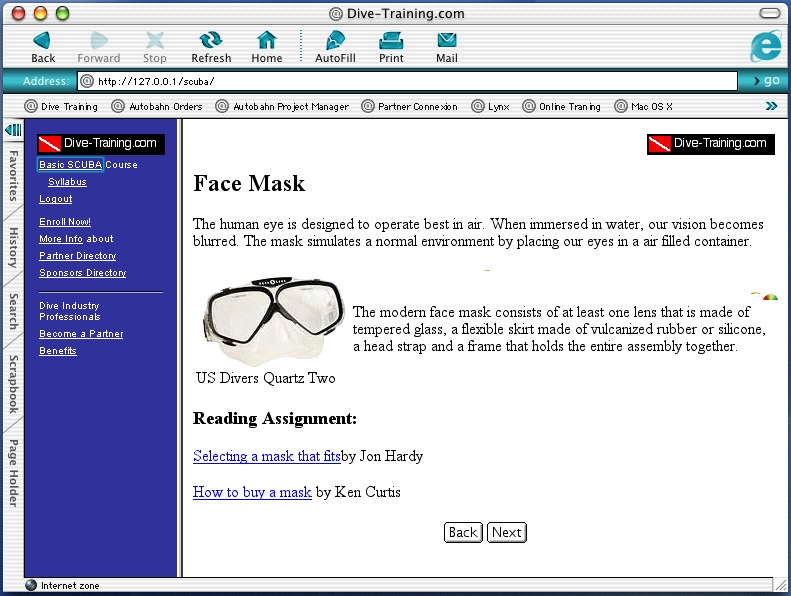
Task: Click the More Info link
Action: [x=61, y=239]
